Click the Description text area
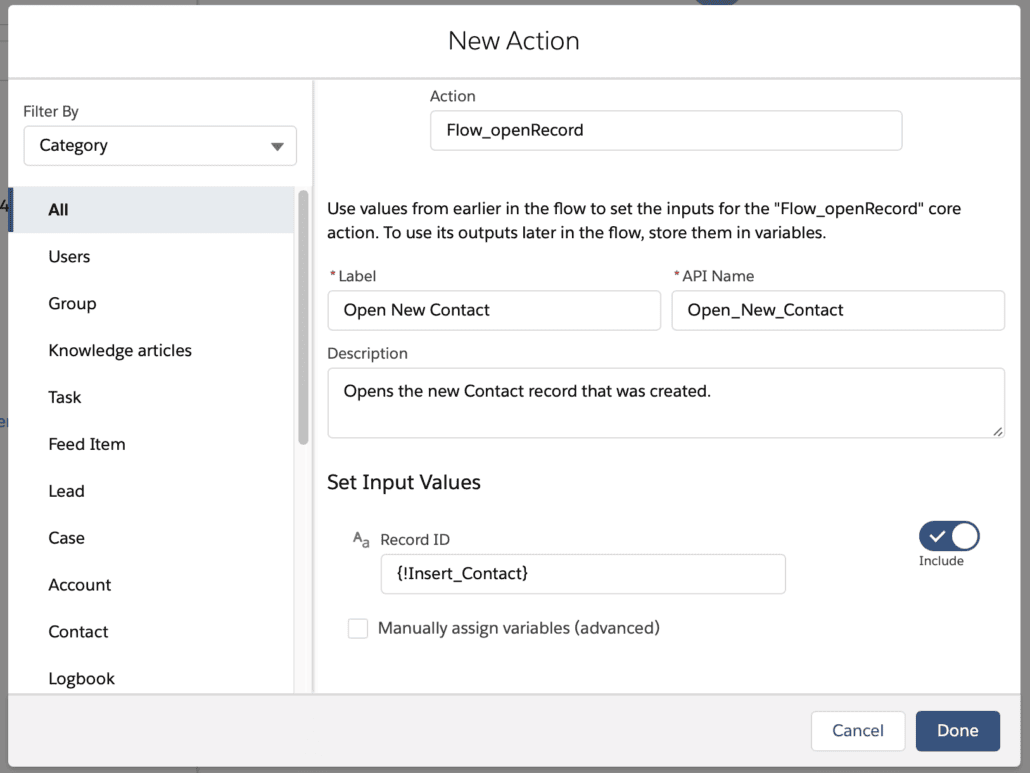This screenshot has height=773, width=1030. 666,403
